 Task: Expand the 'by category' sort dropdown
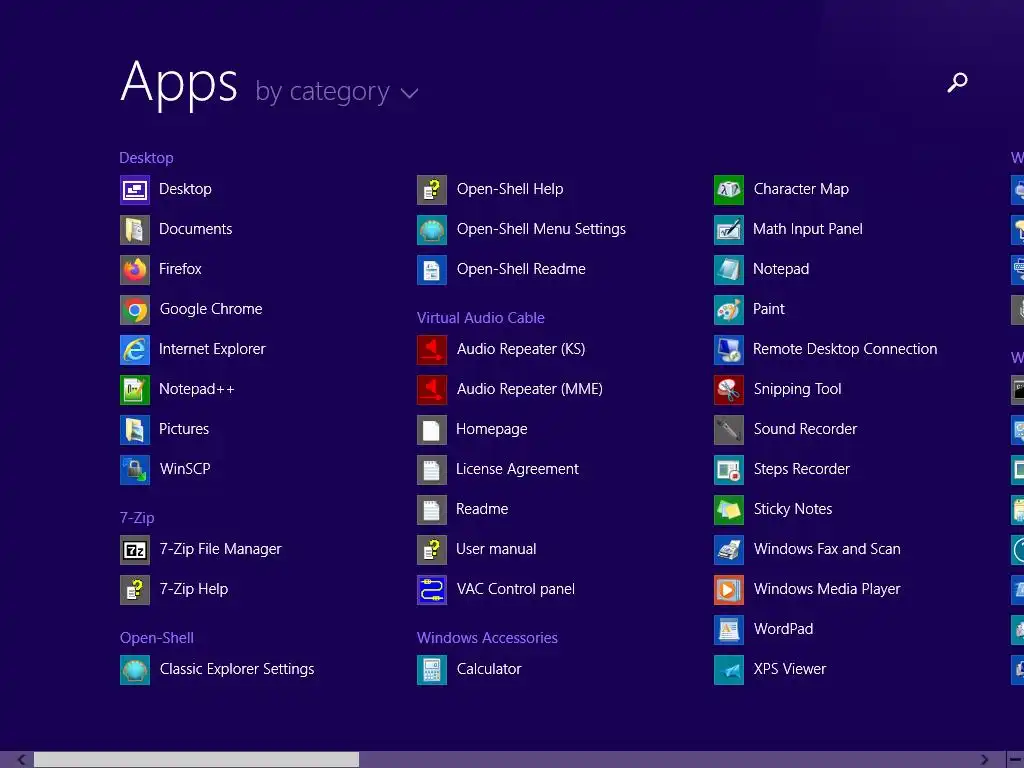coord(336,92)
